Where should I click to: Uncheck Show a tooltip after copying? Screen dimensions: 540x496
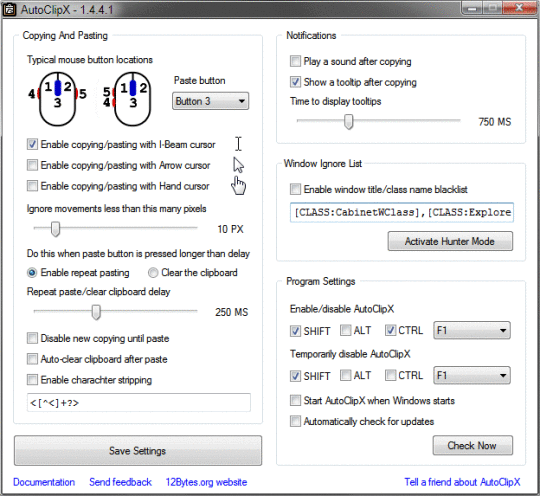pyautogui.click(x=295, y=82)
